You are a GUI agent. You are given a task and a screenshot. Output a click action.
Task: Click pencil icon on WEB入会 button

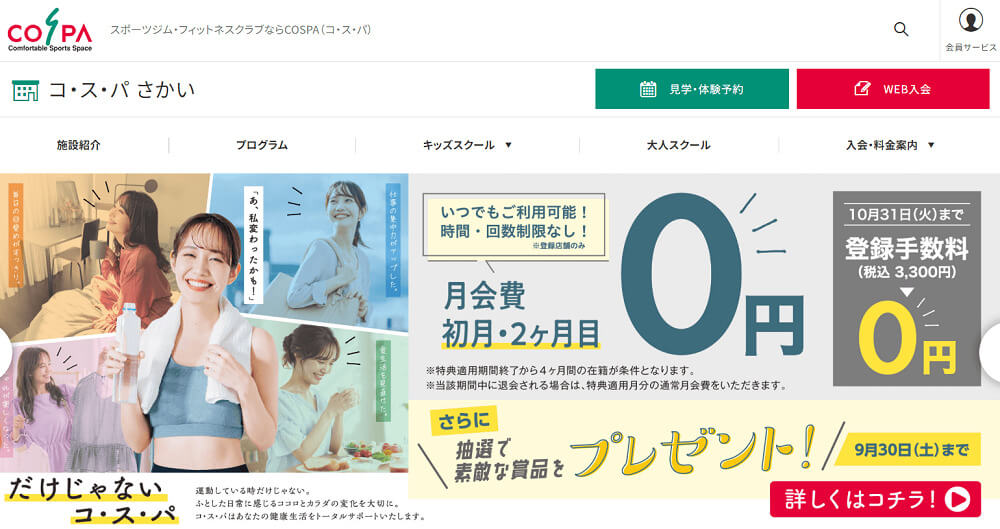pyautogui.click(x=862, y=89)
